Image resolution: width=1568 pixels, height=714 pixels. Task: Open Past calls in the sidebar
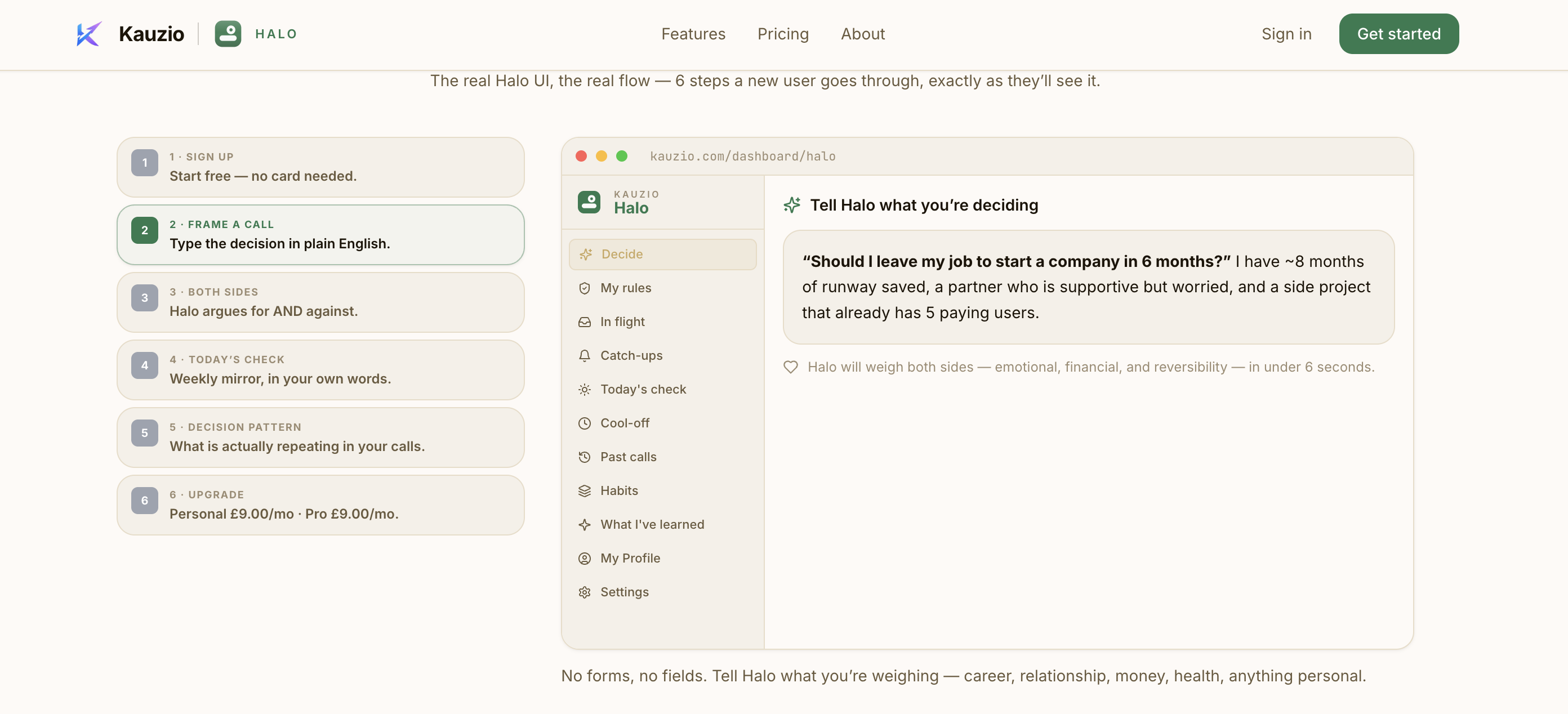(662, 457)
